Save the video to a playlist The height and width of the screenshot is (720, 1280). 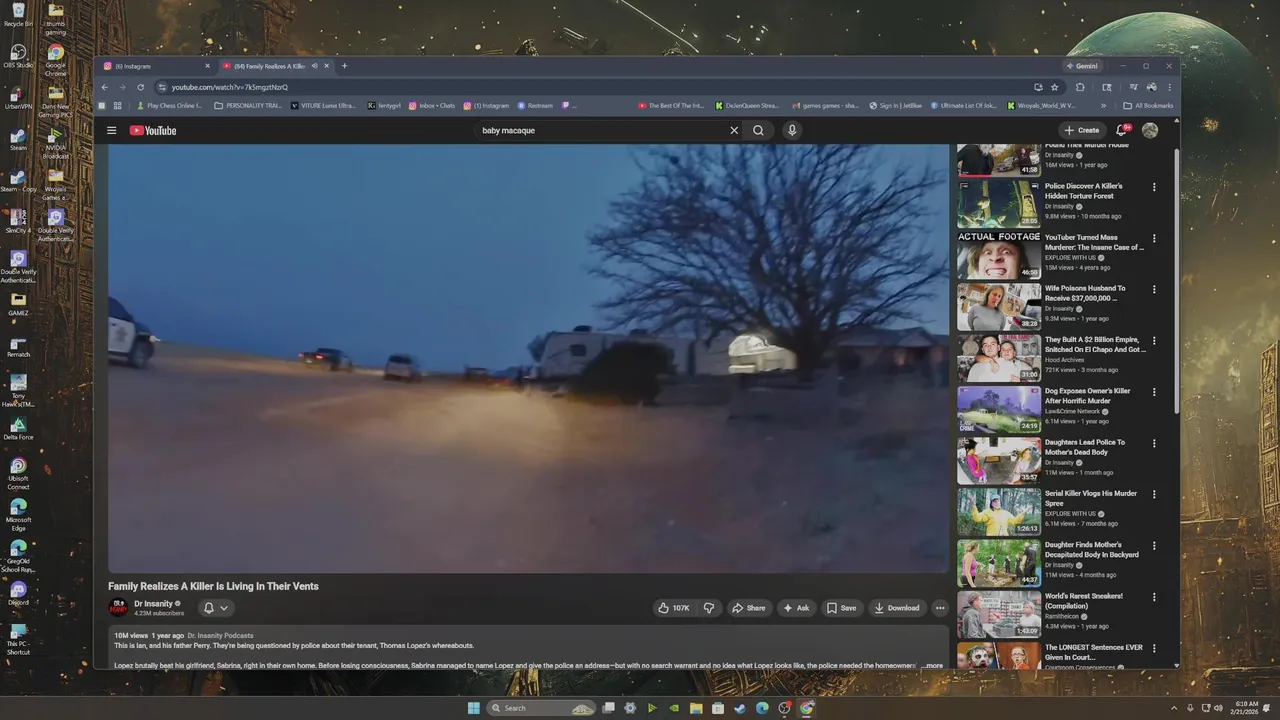click(x=841, y=608)
